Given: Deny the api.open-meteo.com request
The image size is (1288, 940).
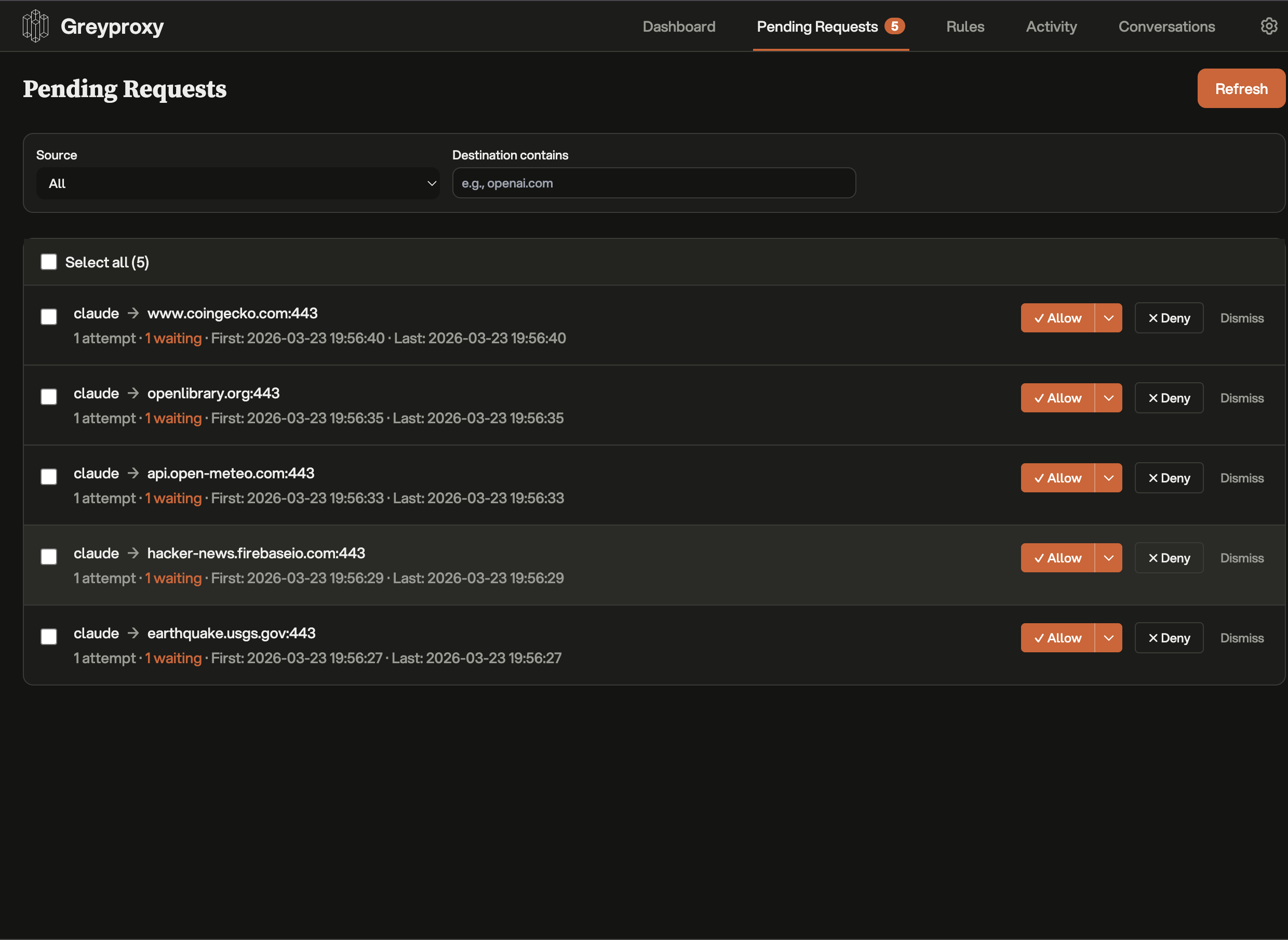Looking at the screenshot, I should coord(1169,478).
